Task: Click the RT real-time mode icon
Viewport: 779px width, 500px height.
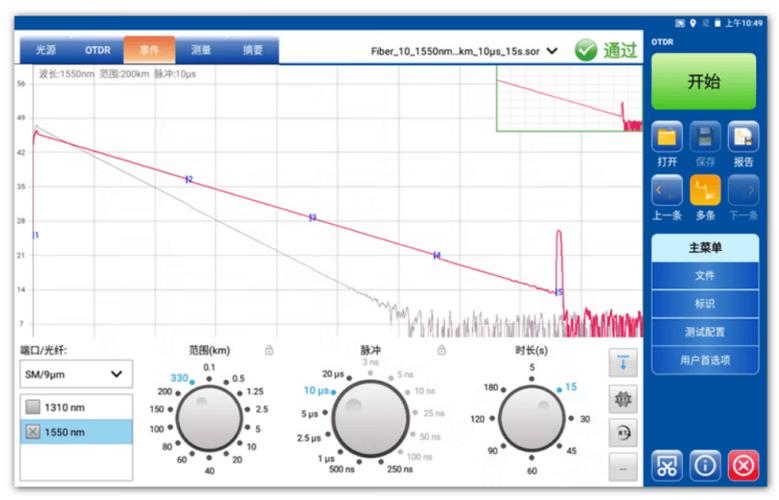Action: 623,433
